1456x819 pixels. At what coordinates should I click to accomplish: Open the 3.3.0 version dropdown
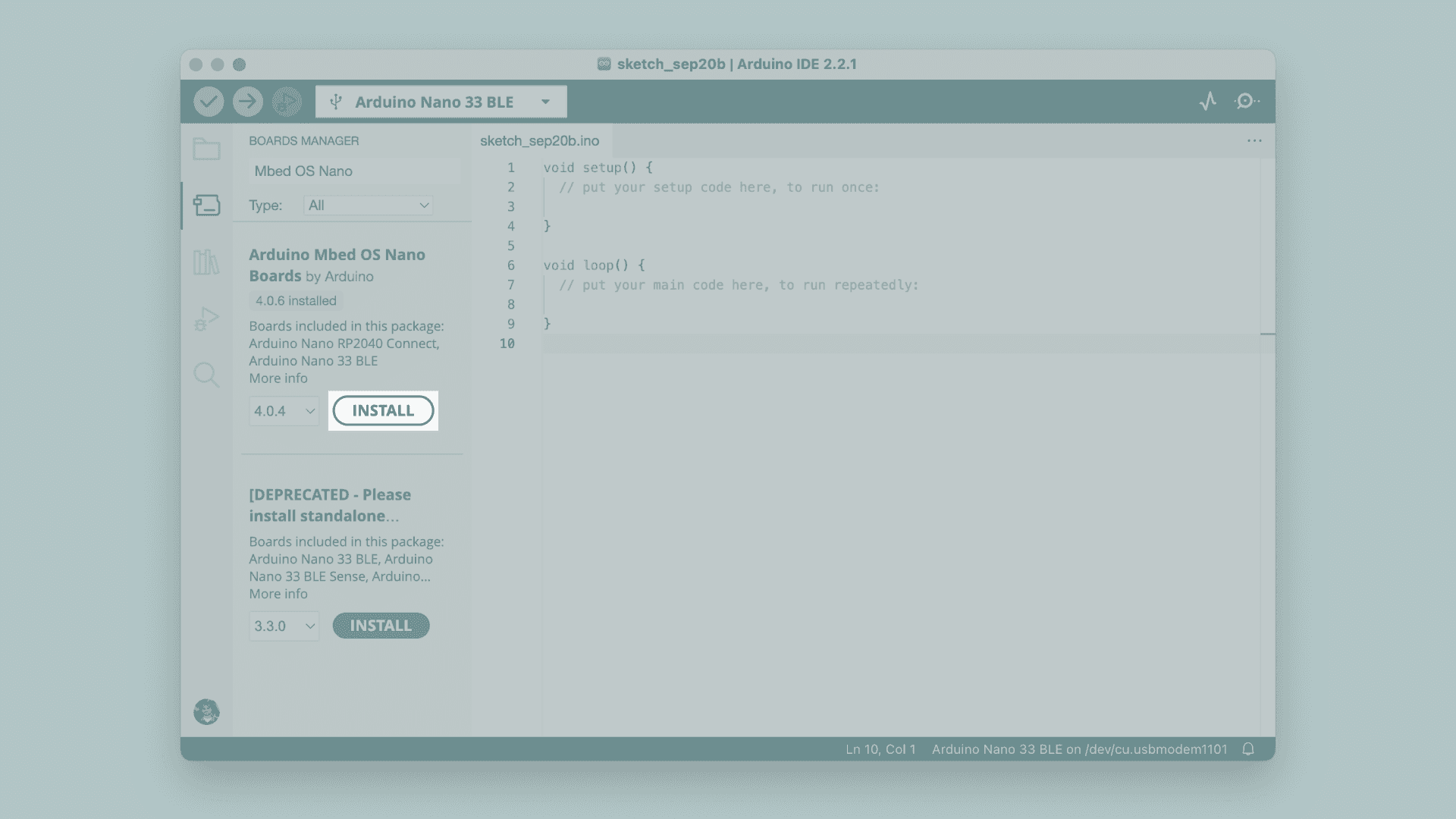[284, 626]
